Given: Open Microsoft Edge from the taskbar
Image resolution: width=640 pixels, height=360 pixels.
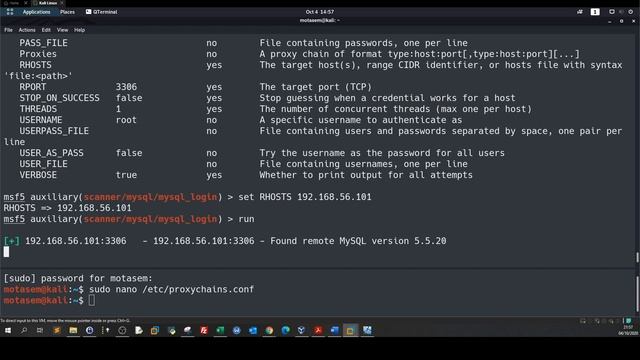Looking at the screenshot, I should pyautogui.click(x=285, y=330).
